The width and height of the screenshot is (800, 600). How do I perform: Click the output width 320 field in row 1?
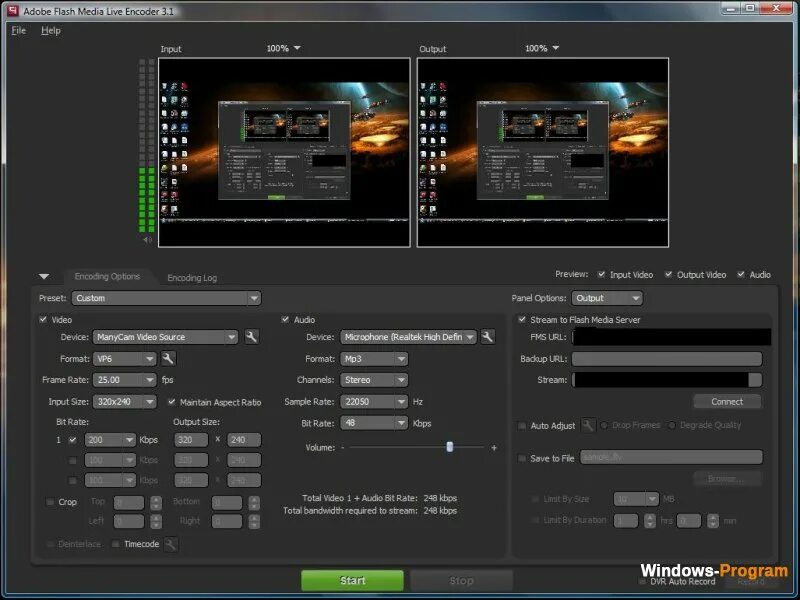tap(191, 440)
